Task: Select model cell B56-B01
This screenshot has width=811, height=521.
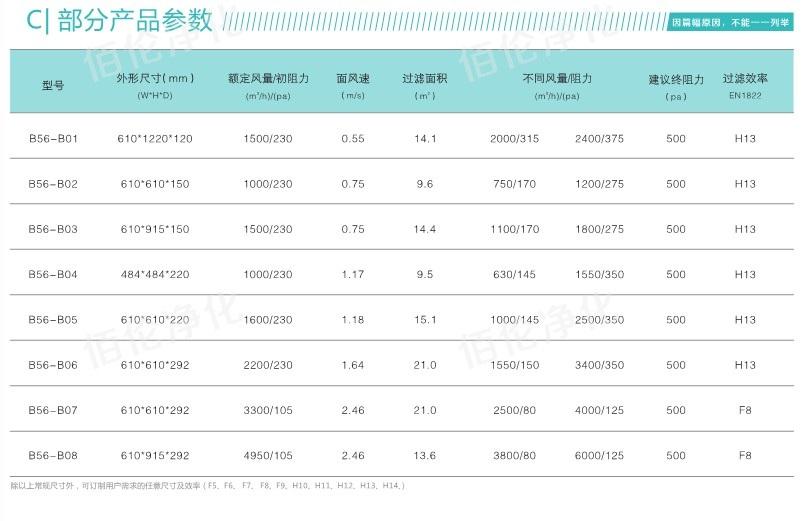Action: click(53, 139)
